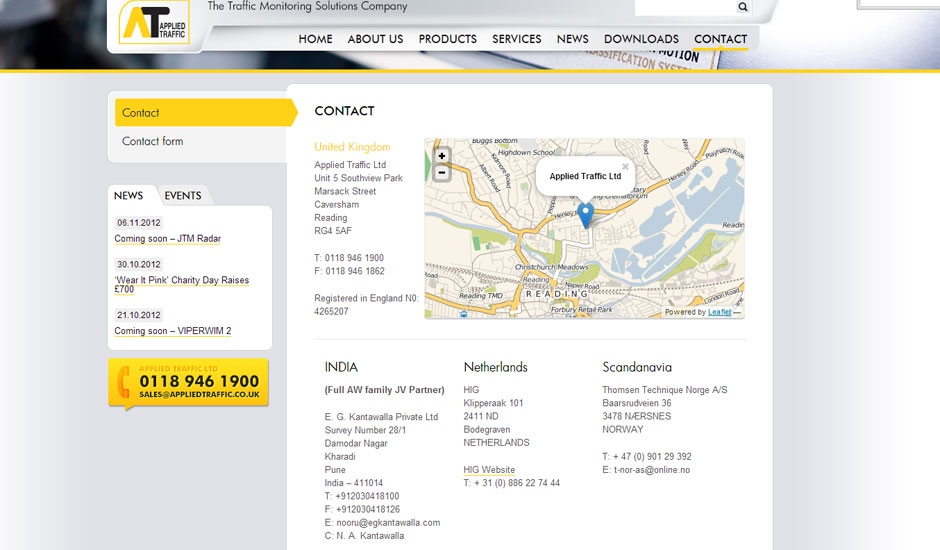Click the date 06.11.2012
Screen dimensions: 940x550
pos(138,223)
